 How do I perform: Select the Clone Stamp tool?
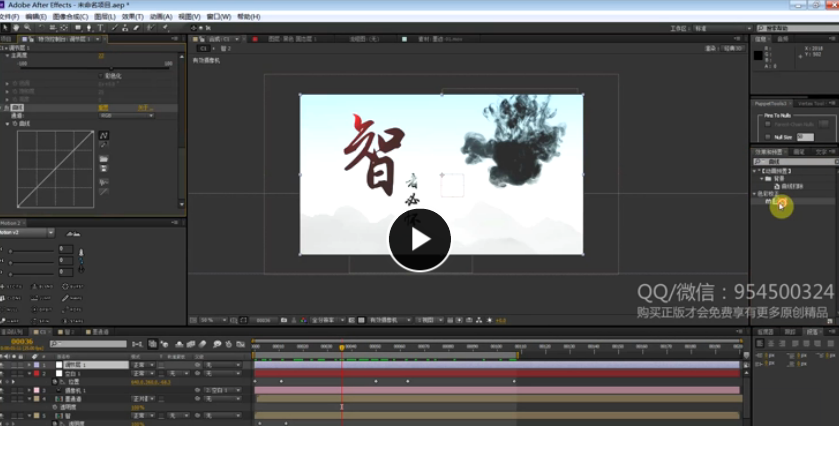pos(125,28)
